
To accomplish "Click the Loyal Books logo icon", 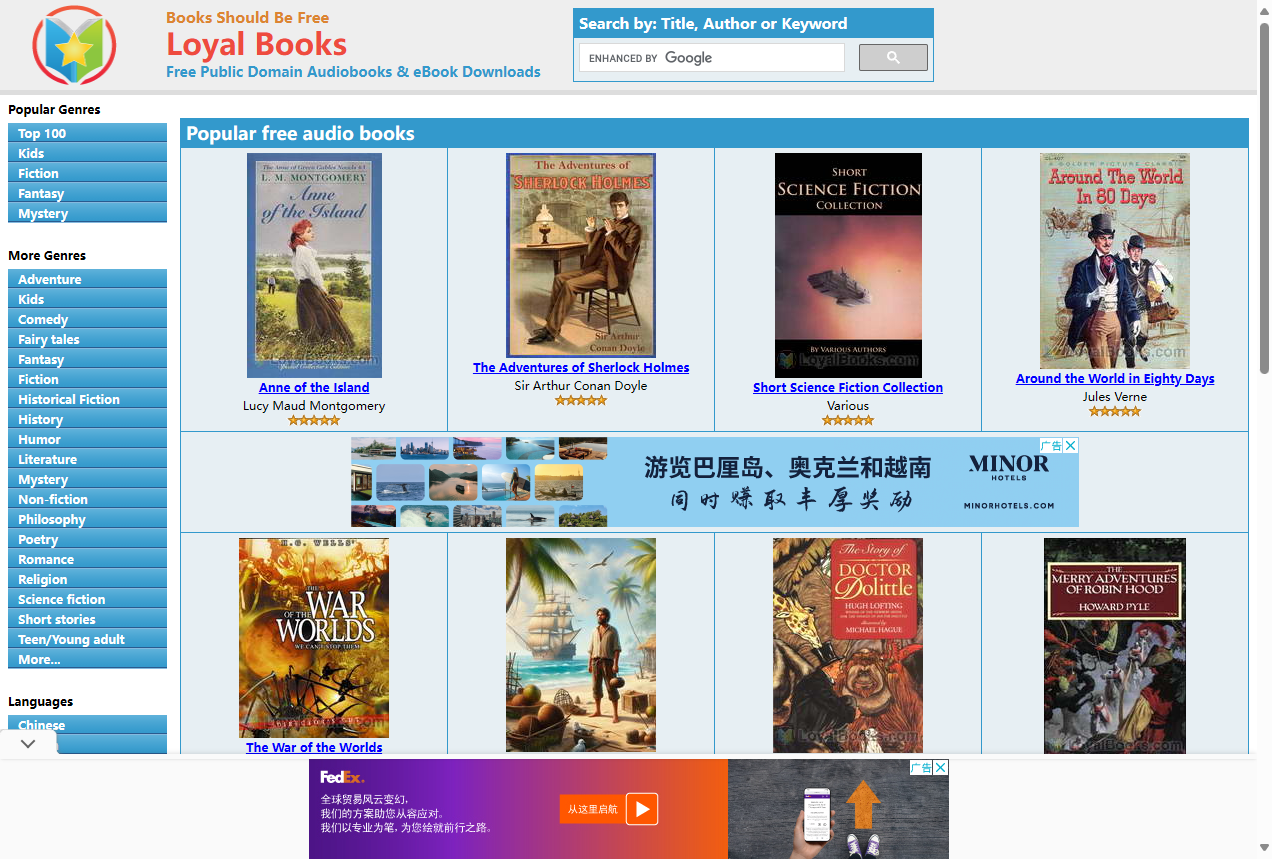I will (74, 45).
